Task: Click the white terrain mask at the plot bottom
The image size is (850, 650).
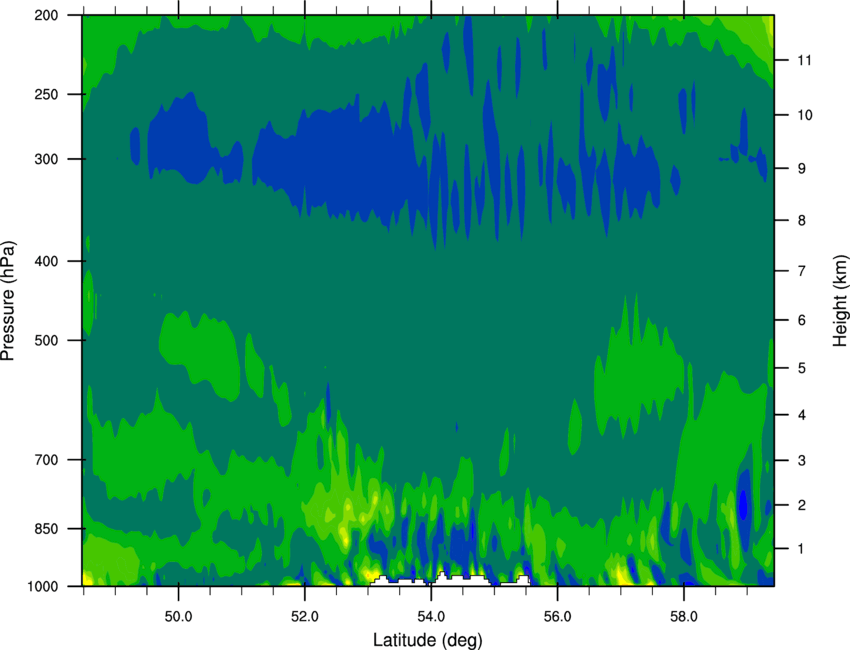Action: pyautogui.click(x=450, y=580)
